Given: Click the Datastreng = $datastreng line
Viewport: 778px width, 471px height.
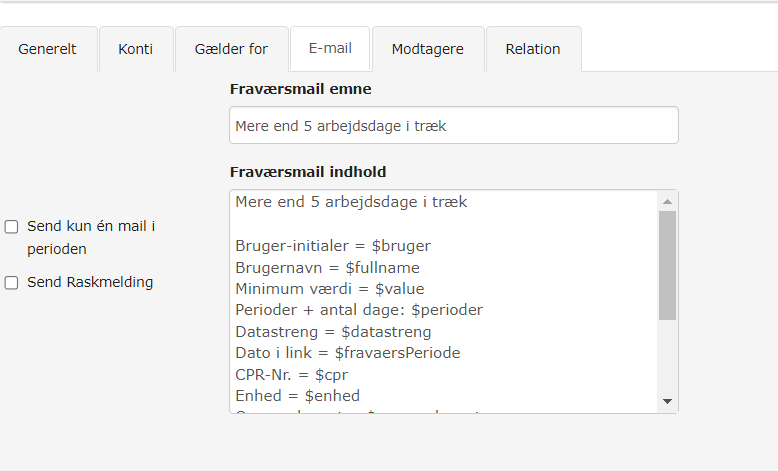Looking at the screenshot, I should [x=333, y=331].
